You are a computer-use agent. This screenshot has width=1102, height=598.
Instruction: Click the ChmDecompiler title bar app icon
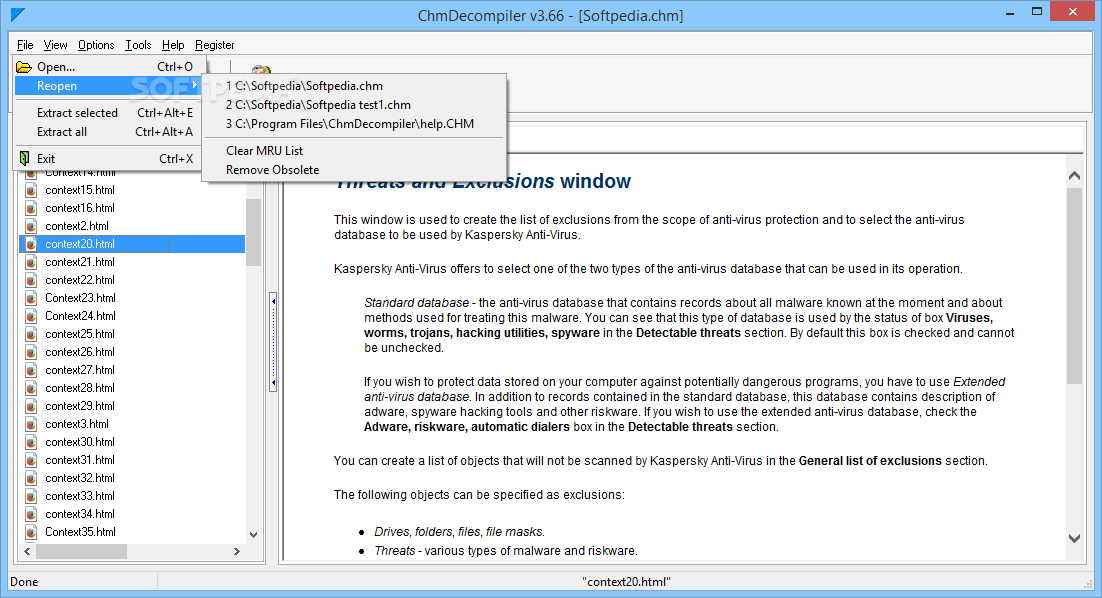coord(18,14)
